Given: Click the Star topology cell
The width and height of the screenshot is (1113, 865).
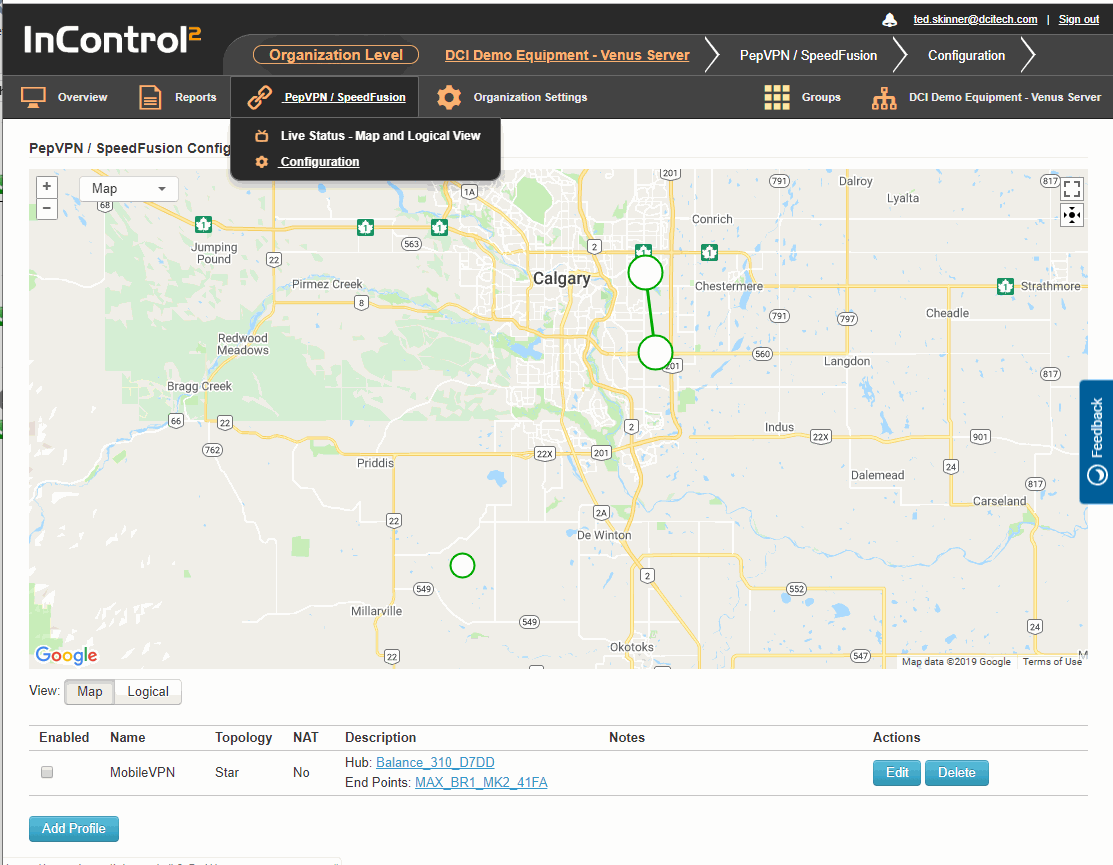Looking at the screenshot, I should click(226, 772).
